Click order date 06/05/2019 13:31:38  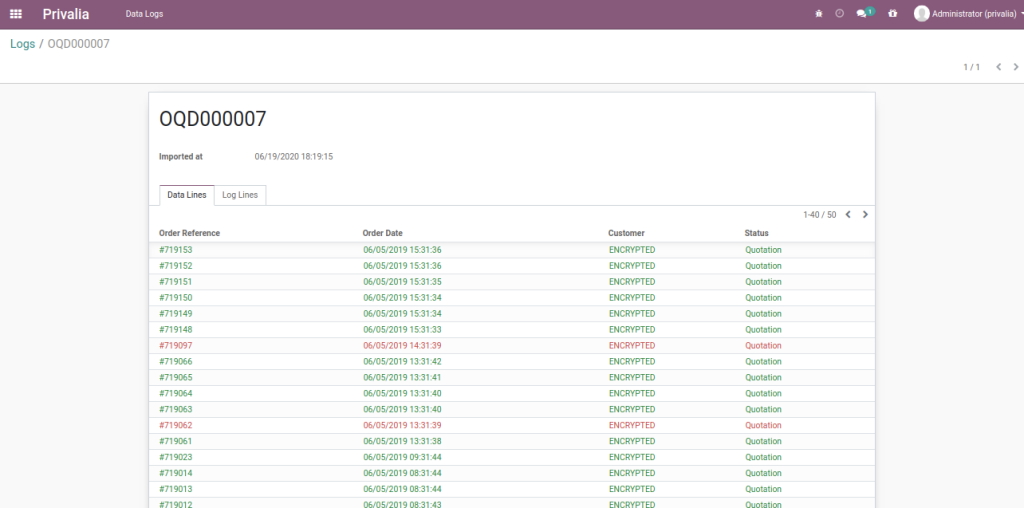402,441
